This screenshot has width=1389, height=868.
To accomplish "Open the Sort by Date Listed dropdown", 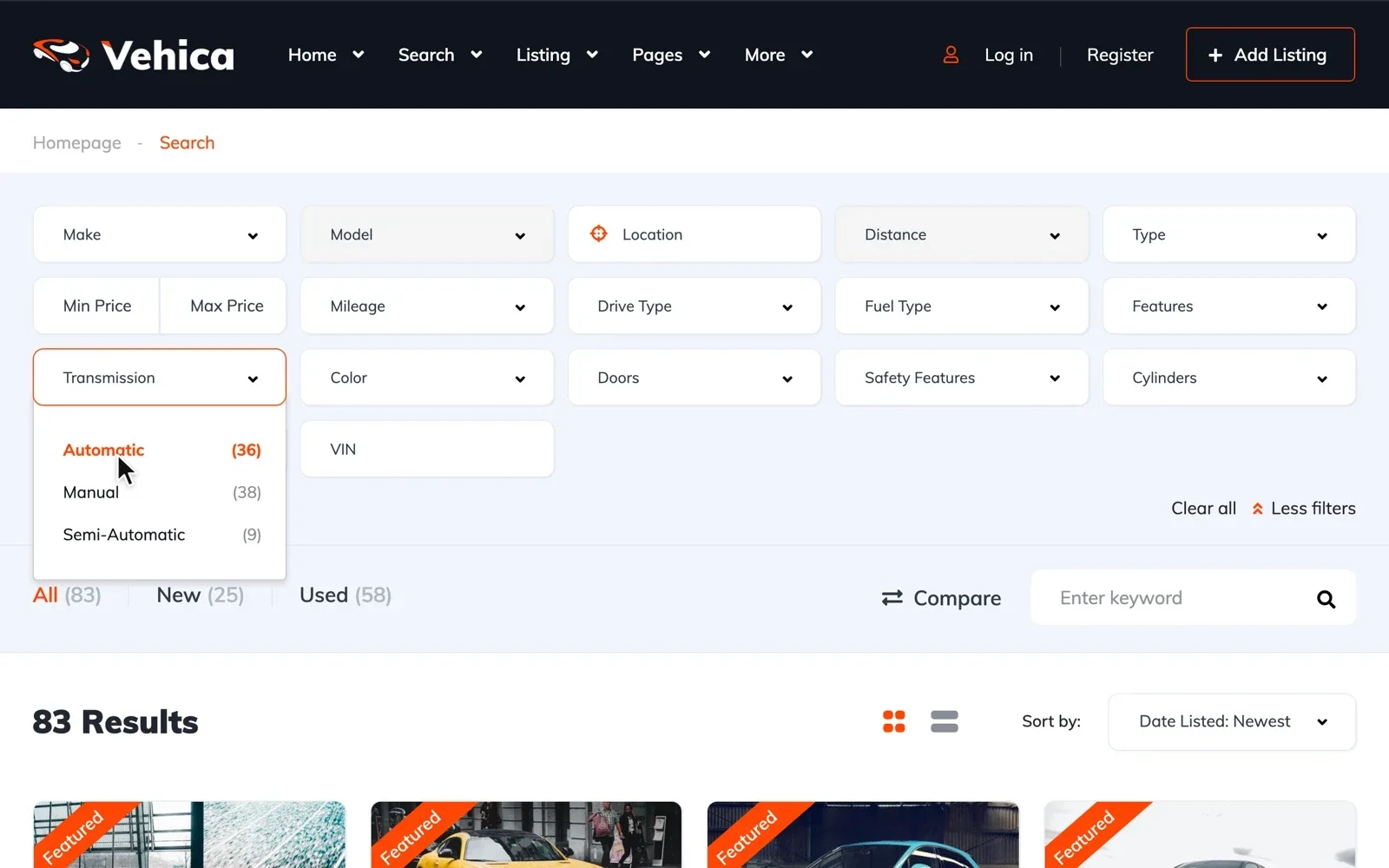I will (1232, 721).
